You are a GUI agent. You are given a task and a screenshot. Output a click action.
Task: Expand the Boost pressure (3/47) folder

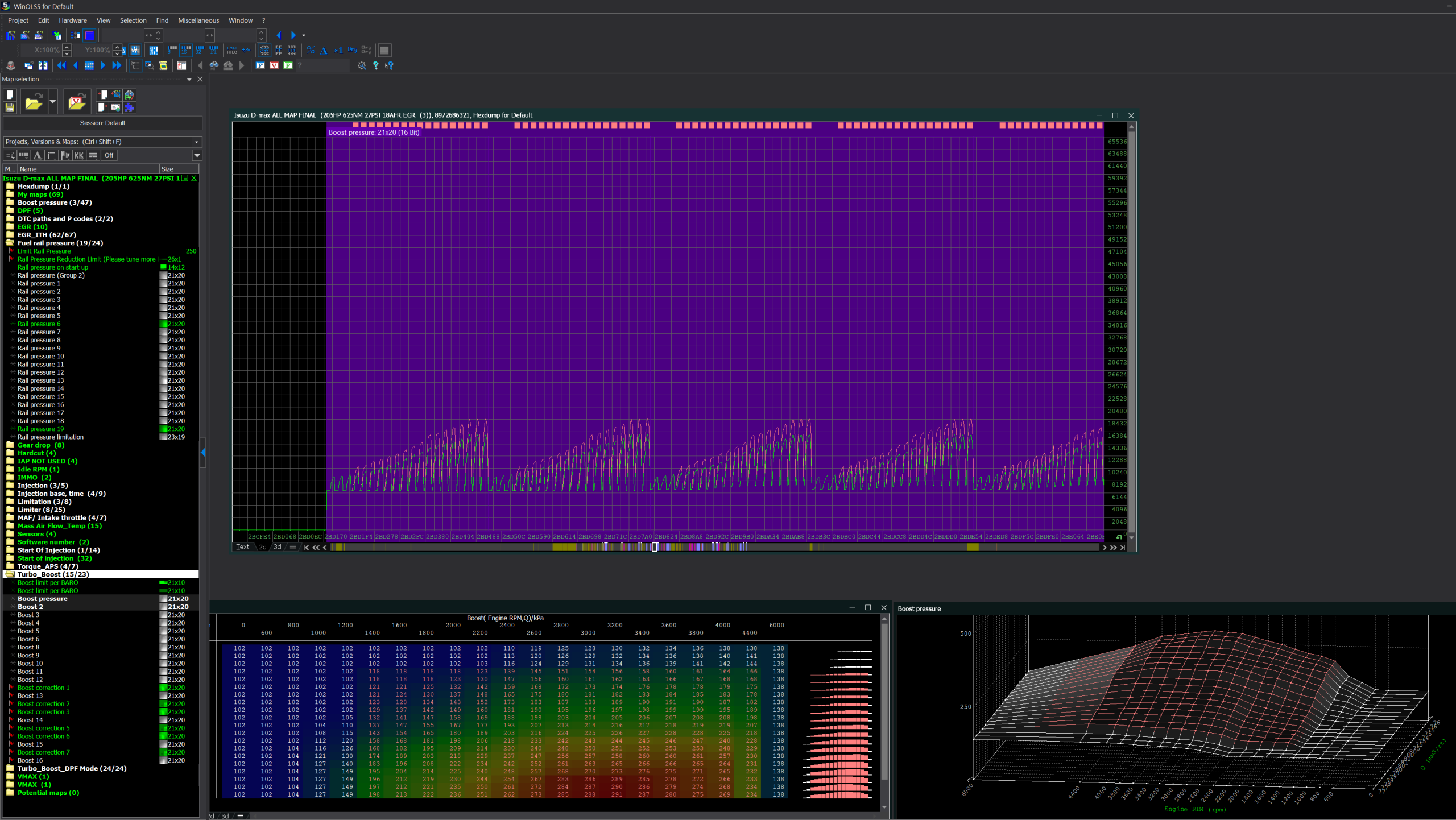(55, 202)
